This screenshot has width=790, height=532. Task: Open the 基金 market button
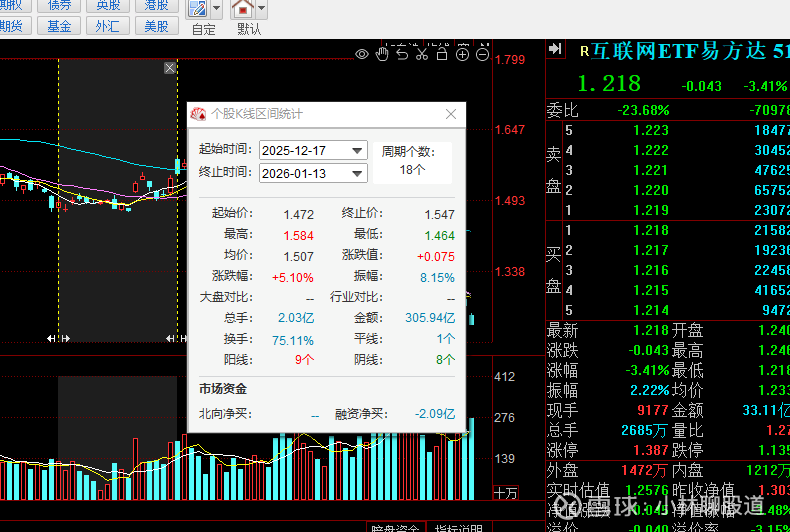point(59,26)
